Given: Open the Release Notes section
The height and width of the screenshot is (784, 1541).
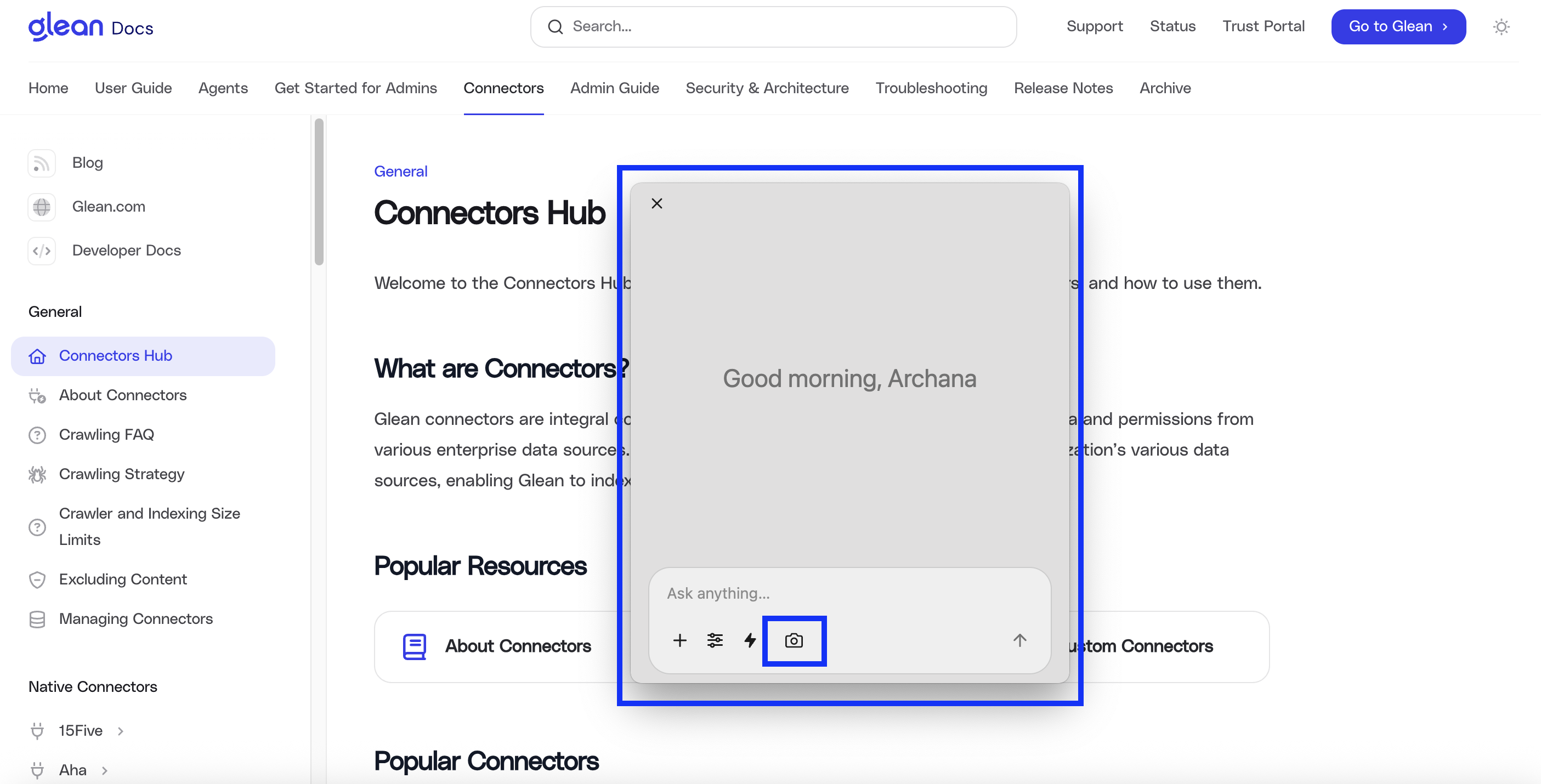Looking at the screenshot, I should 1063,88.
